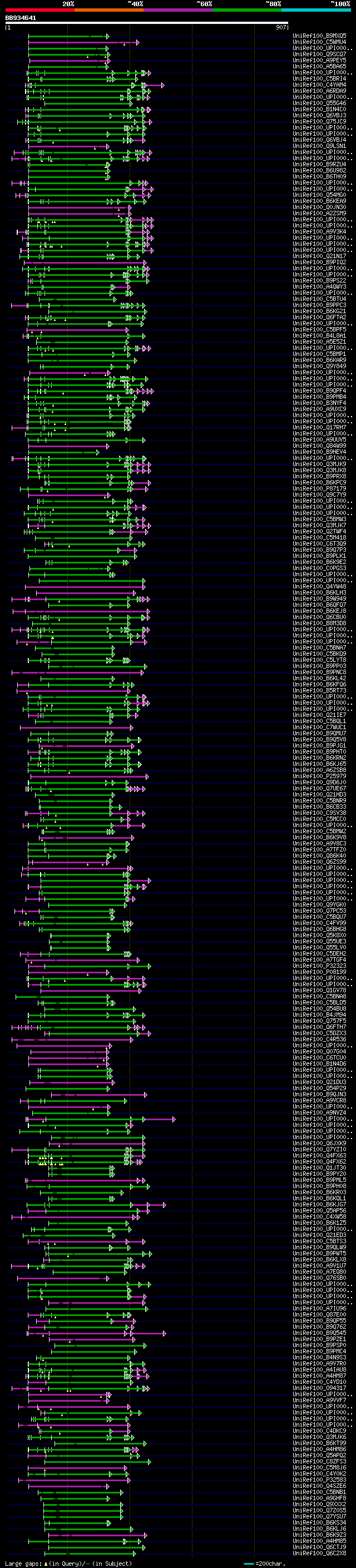Click the green alignment bar for B9MXQ5
The image size is (356, 1568).
coord(68,37)
